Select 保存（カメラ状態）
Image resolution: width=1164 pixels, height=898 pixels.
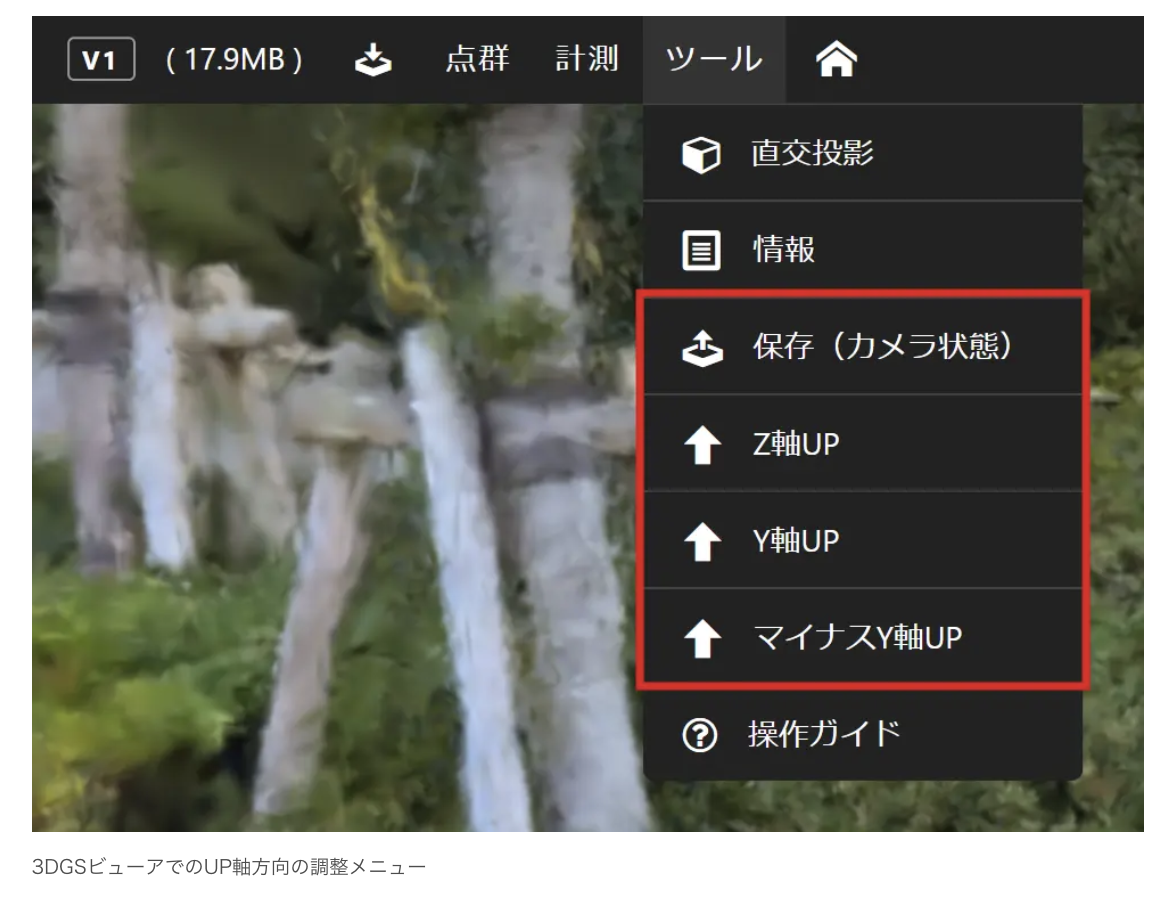click(883, 346)
